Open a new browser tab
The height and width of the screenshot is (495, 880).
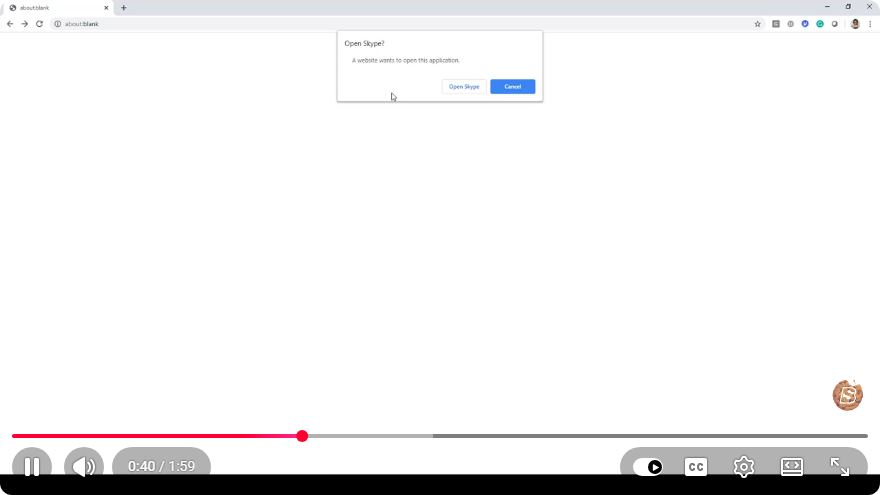[x=123, y=8]
